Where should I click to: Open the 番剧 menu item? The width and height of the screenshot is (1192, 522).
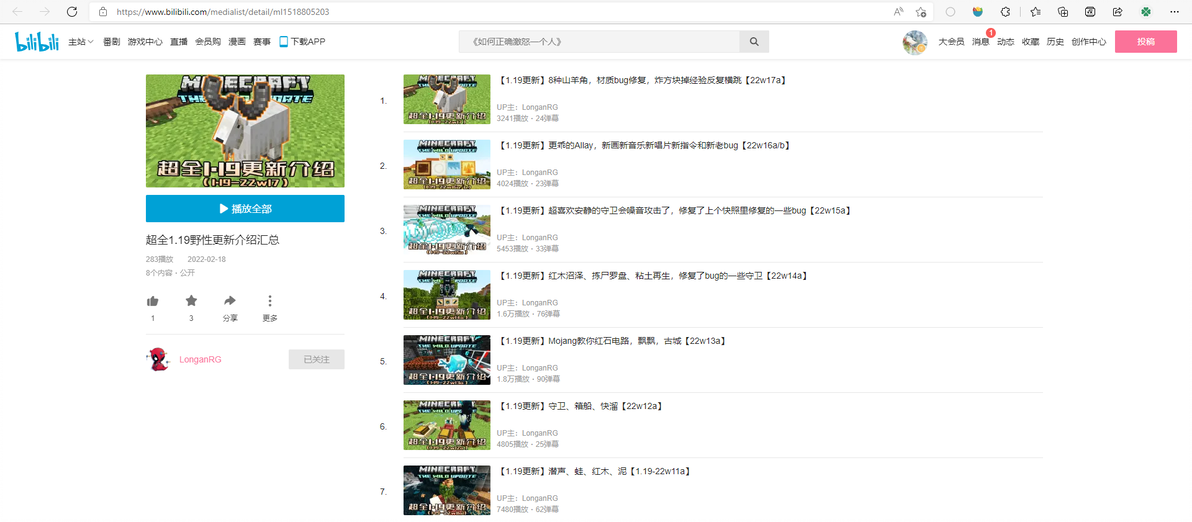(x=111, y=42)
